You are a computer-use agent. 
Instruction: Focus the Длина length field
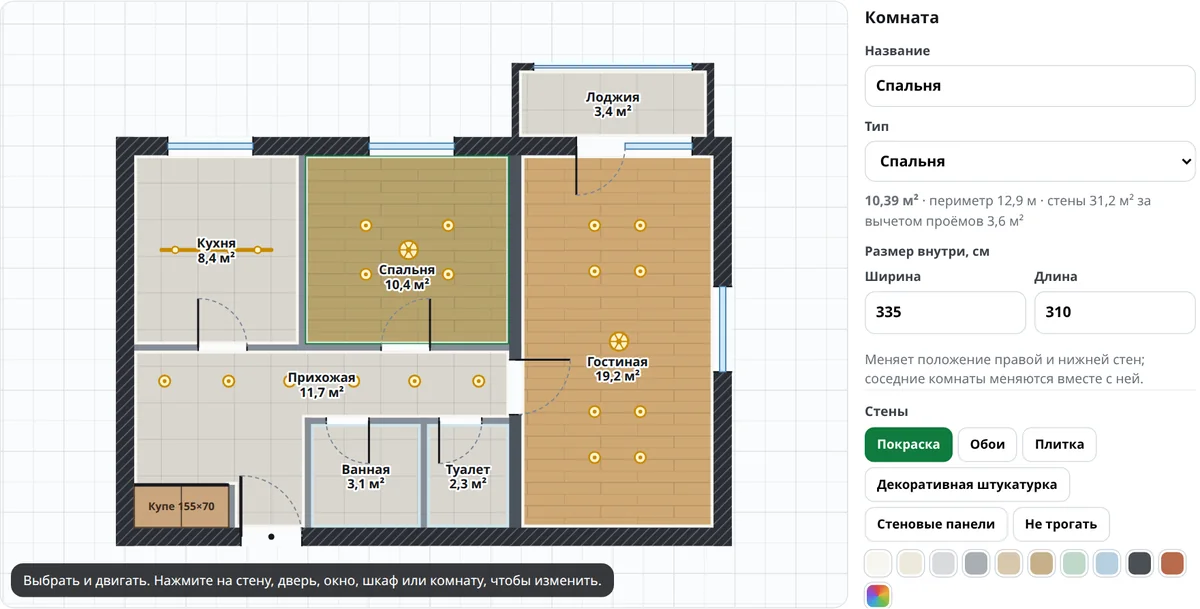(1115, 312)
